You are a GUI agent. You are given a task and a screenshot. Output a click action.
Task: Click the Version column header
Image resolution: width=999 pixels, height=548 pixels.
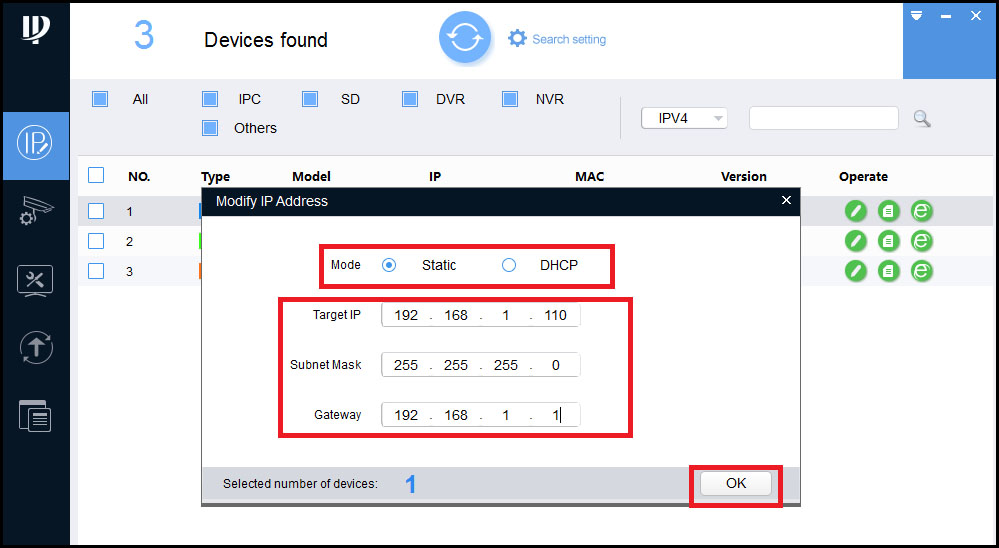click(744, 177)
